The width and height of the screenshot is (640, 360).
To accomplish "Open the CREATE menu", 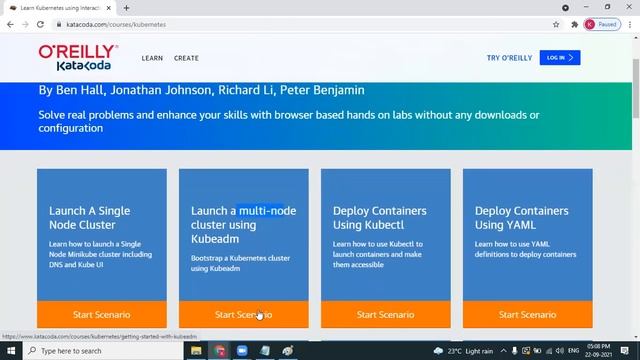I will (186, 58).
